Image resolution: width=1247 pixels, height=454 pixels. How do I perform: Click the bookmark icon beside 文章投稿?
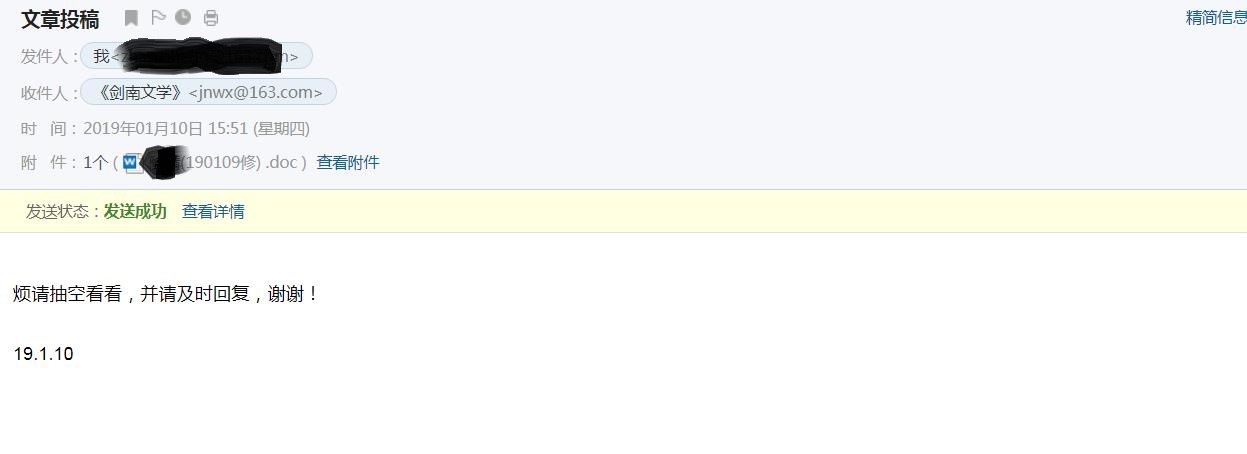tap(131, 17)
